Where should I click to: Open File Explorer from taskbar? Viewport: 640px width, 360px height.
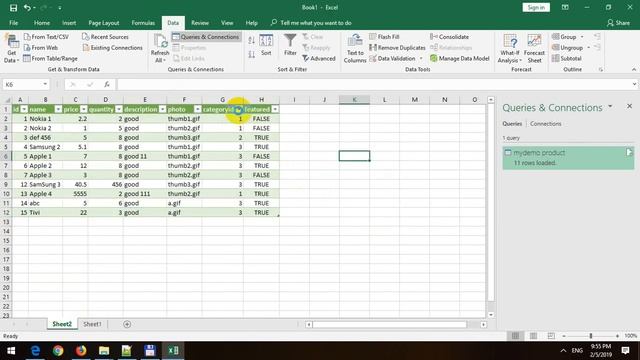click(104, 351)
